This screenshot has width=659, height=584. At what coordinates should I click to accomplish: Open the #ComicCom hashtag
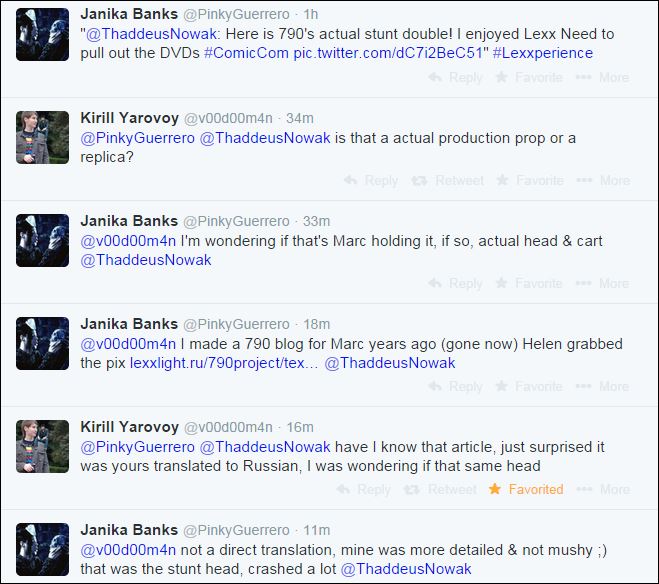click(246, 53)
